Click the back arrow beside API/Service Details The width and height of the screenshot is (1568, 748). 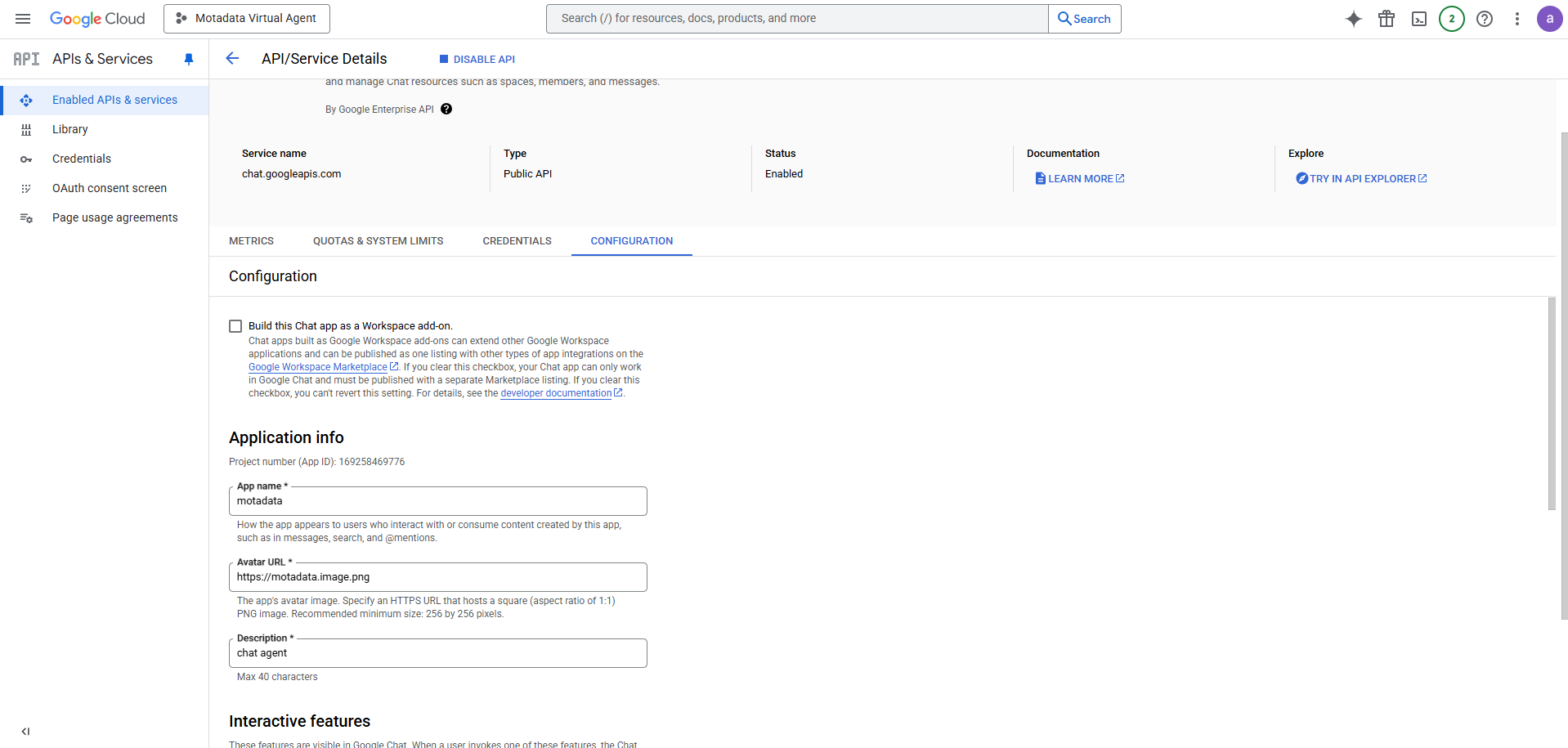232,58
